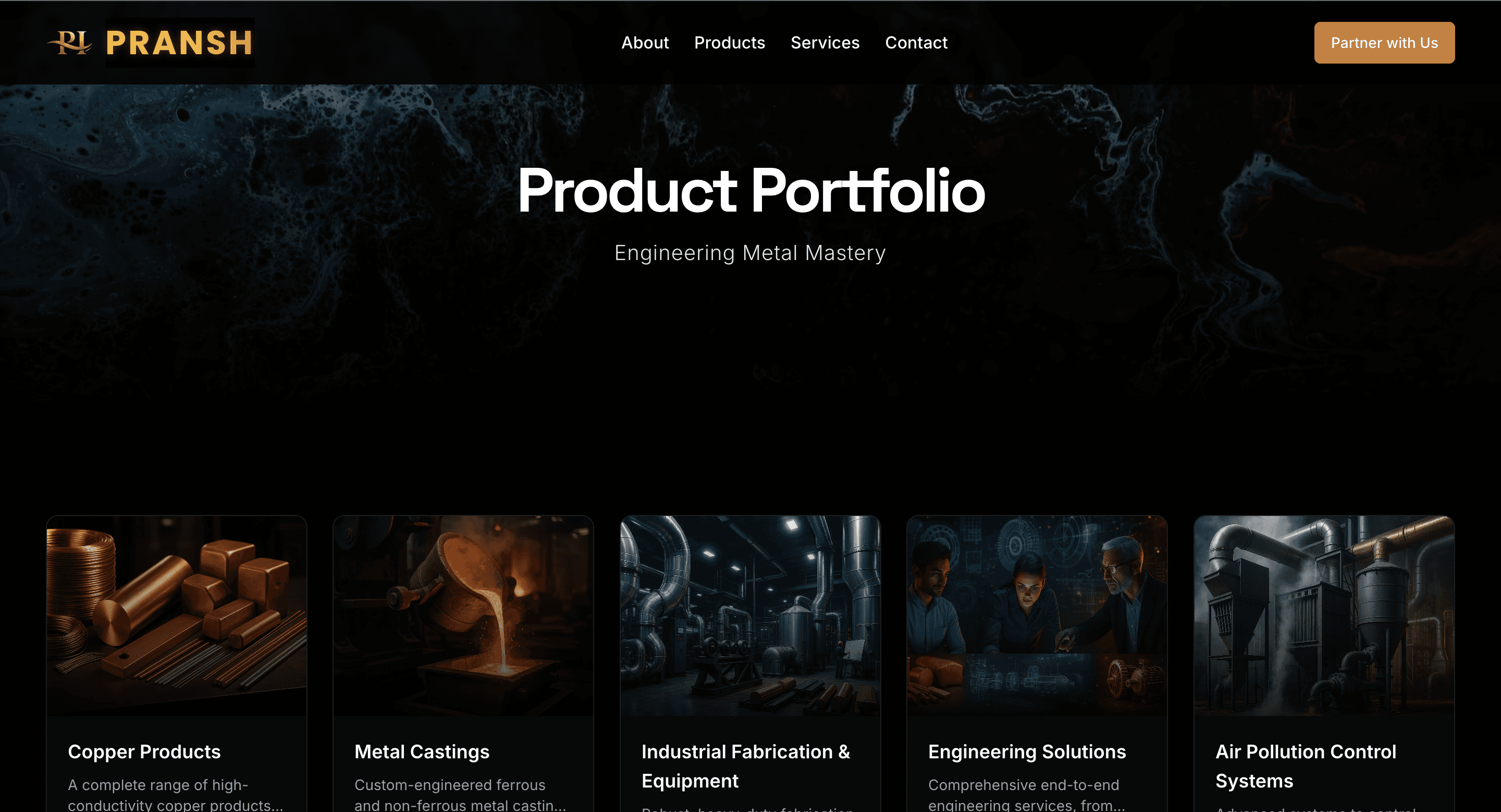The image size is (1501, 812).
Task: Click the Engineering Solutions card title
Action: (1027, 752)
